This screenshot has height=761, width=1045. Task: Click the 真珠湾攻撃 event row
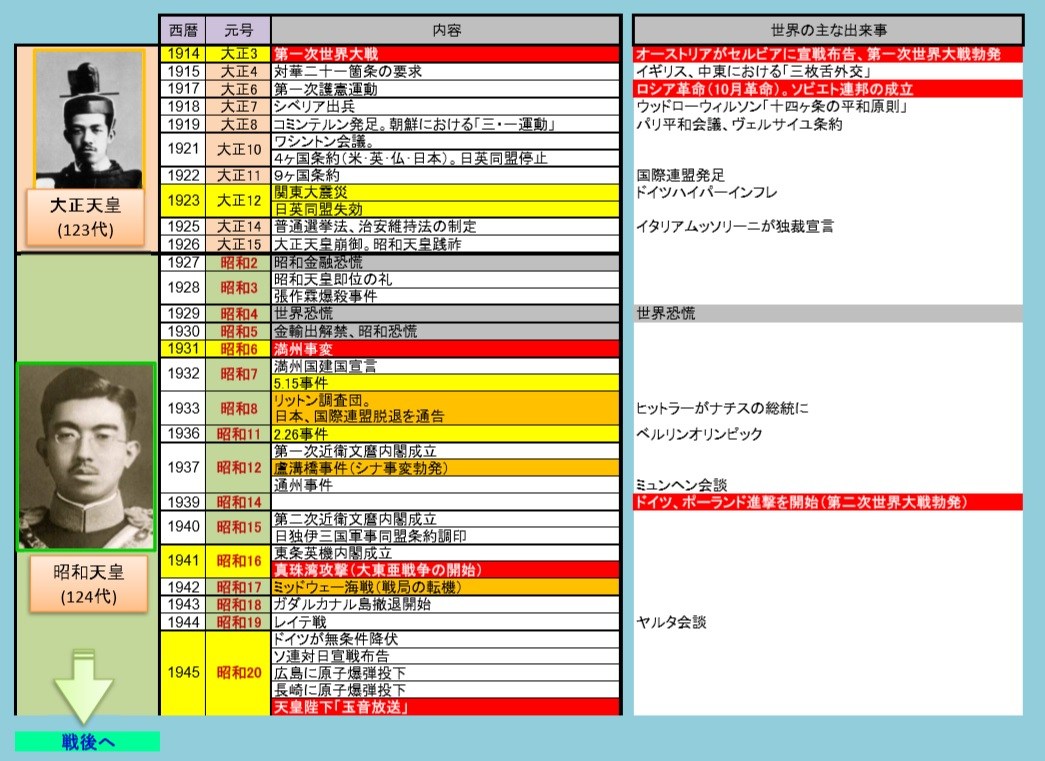tap(446, 569)
